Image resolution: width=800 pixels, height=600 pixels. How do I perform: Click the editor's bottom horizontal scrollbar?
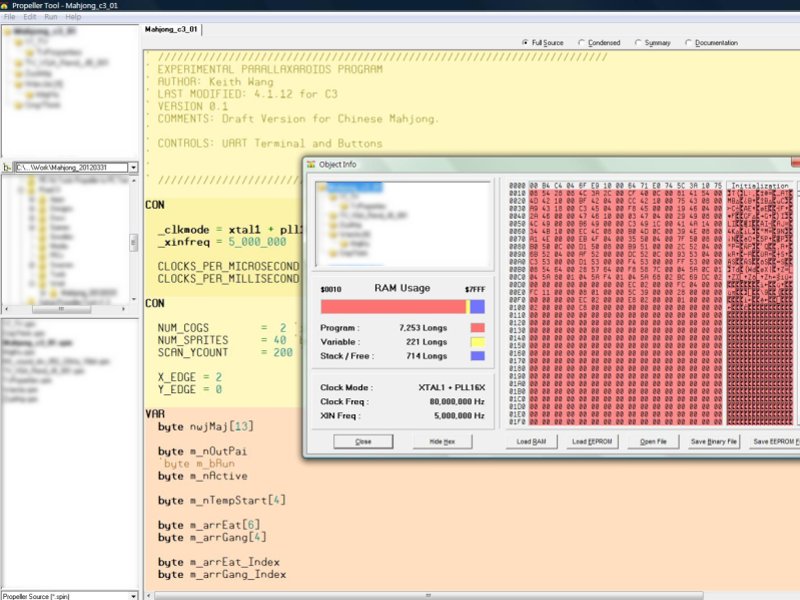click(429, 595)
